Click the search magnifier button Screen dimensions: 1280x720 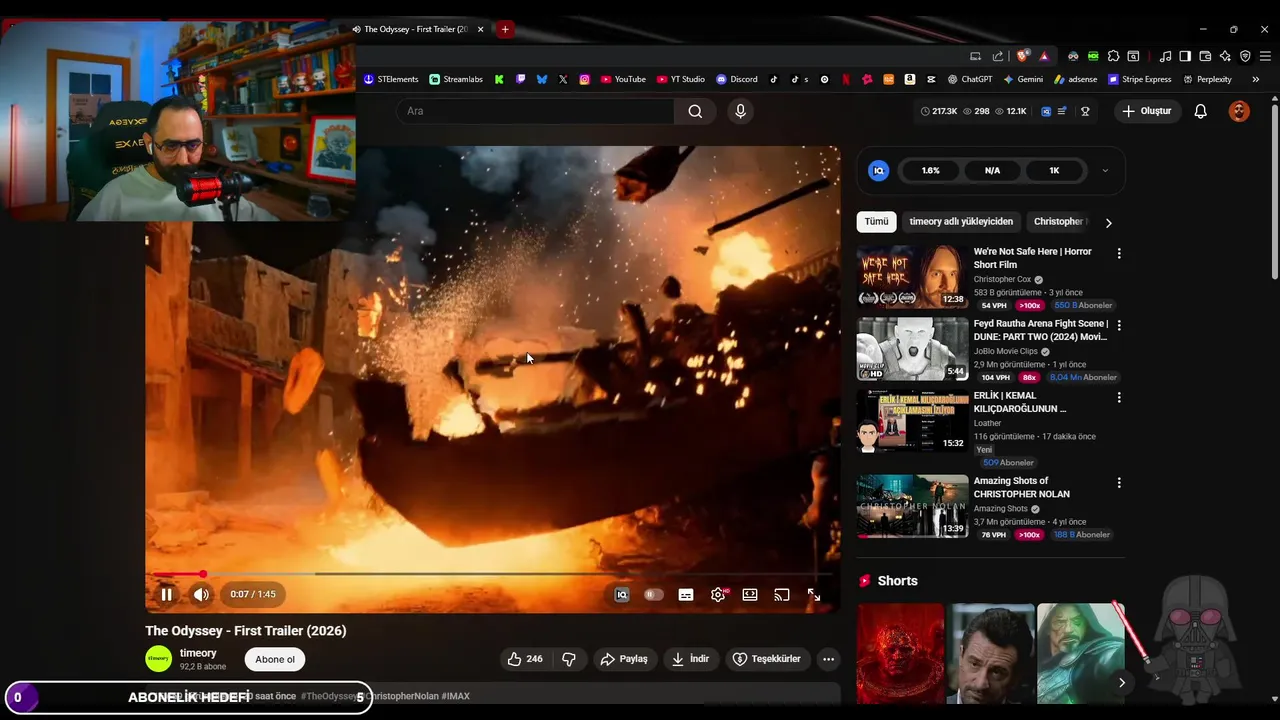(x=695, y=111)
